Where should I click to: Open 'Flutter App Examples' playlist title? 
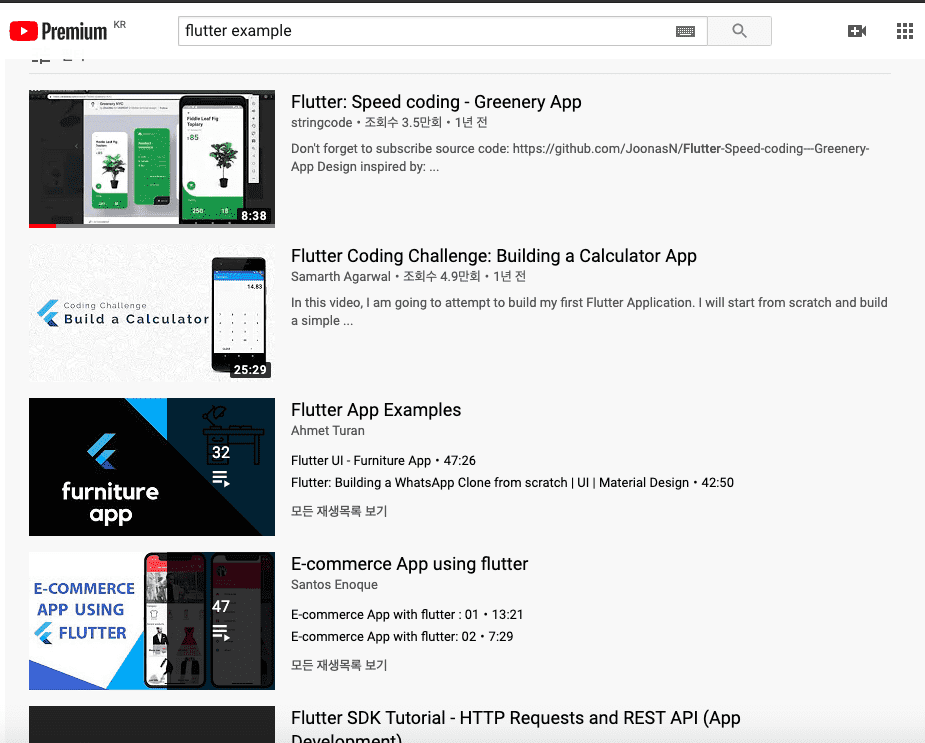[376, 410]
